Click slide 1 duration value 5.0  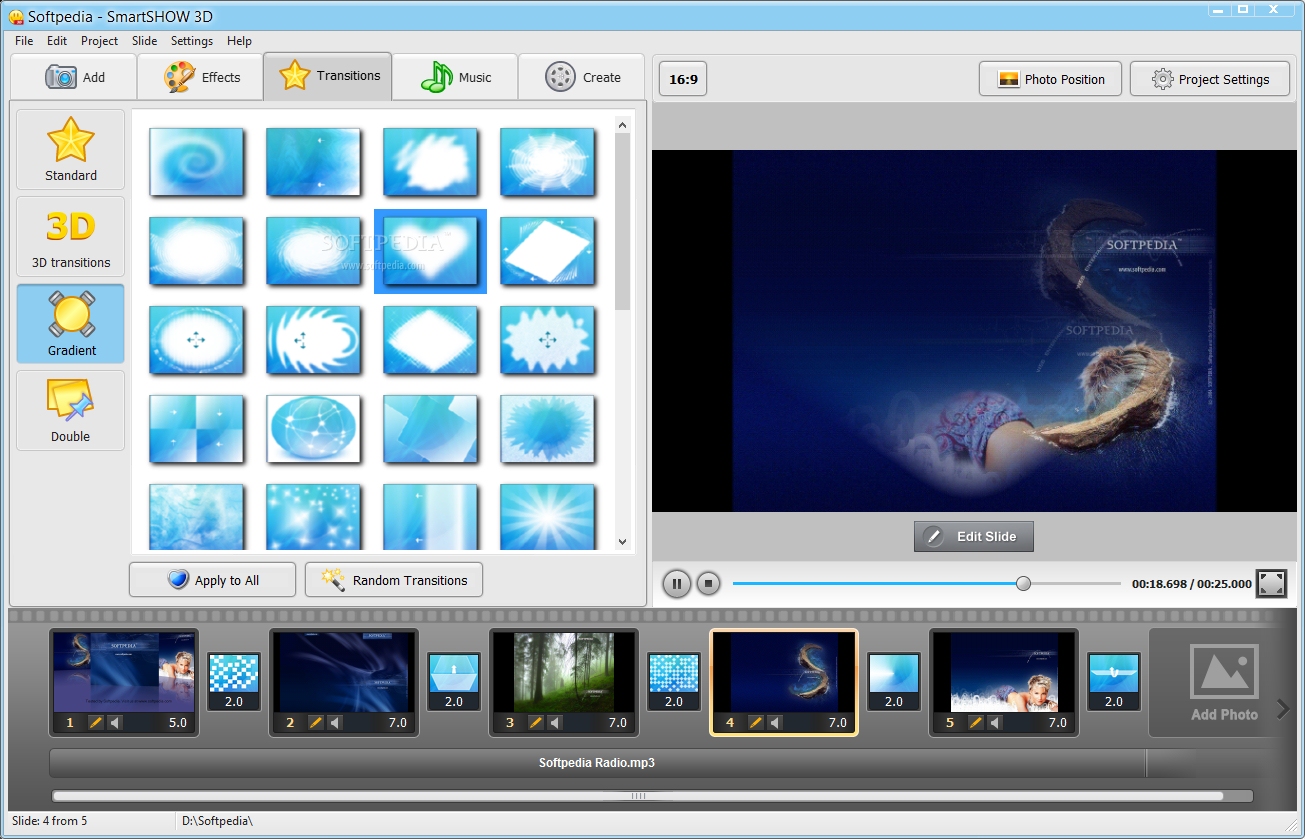pyautogui.click(x=178, y=722)
